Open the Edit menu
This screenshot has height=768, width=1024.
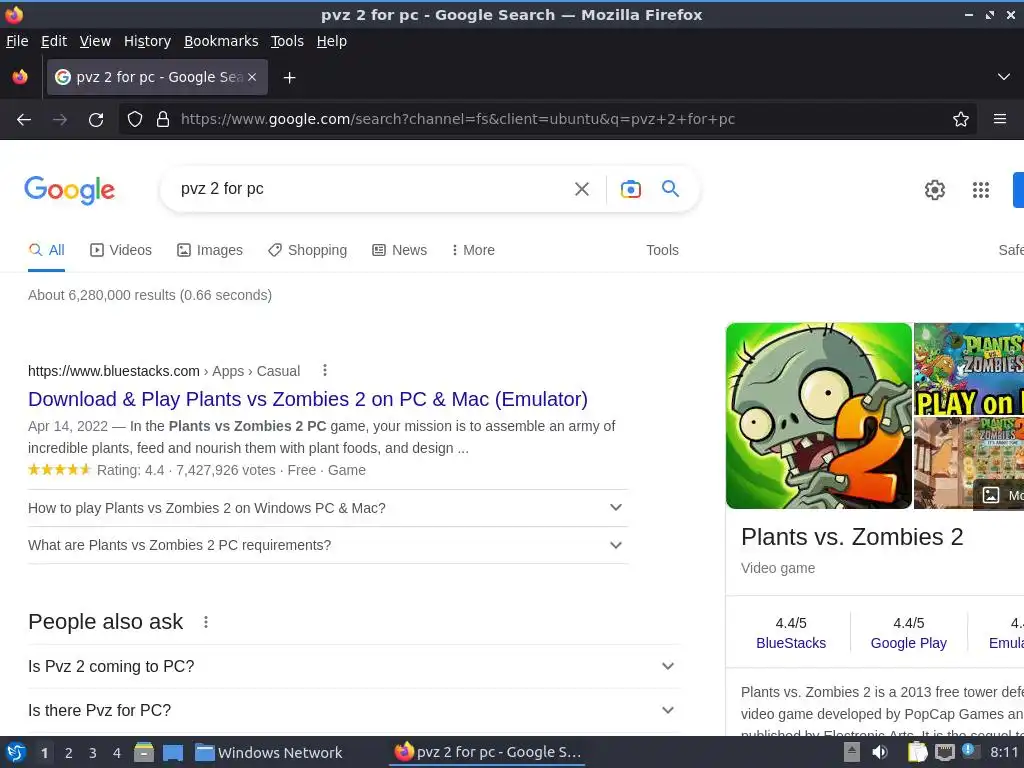tap(54, 41)
